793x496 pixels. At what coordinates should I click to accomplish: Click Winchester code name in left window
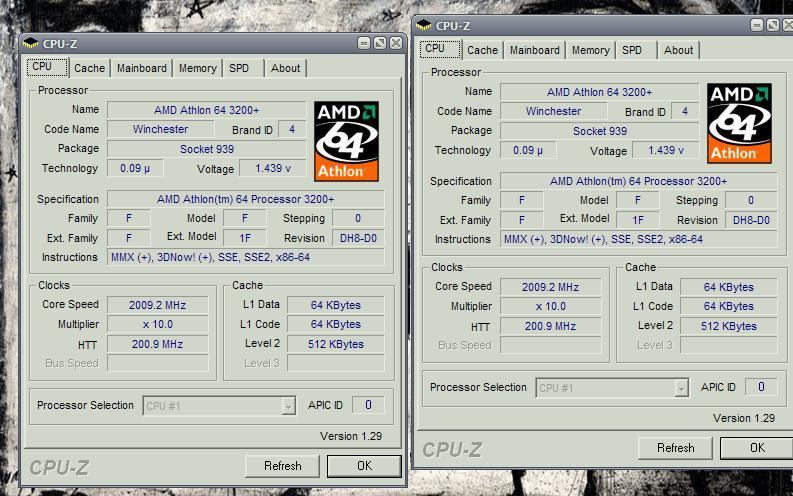tap(160, 129)
